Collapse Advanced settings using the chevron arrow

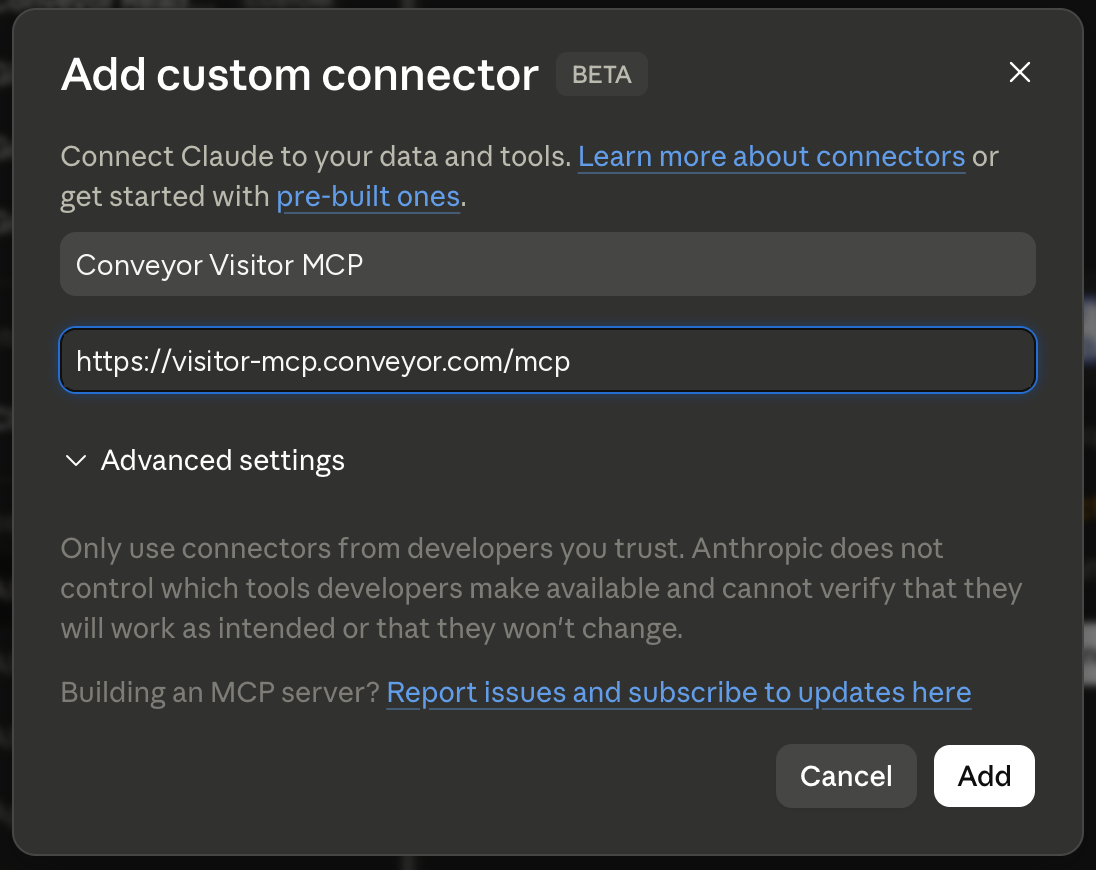[75, 461]
